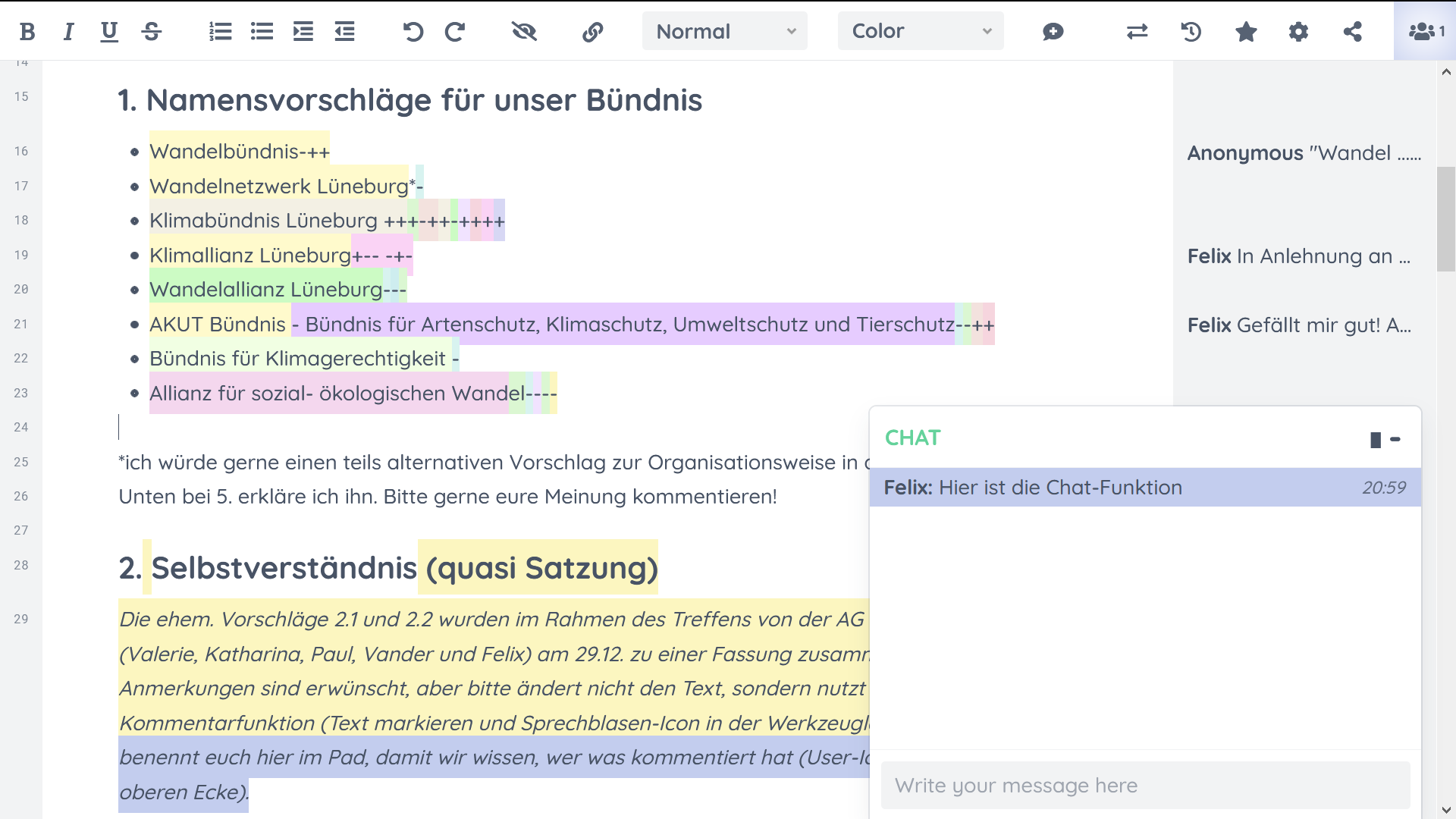Open the timeslider history icon
1456x819 pixels.
(1191, 31)
